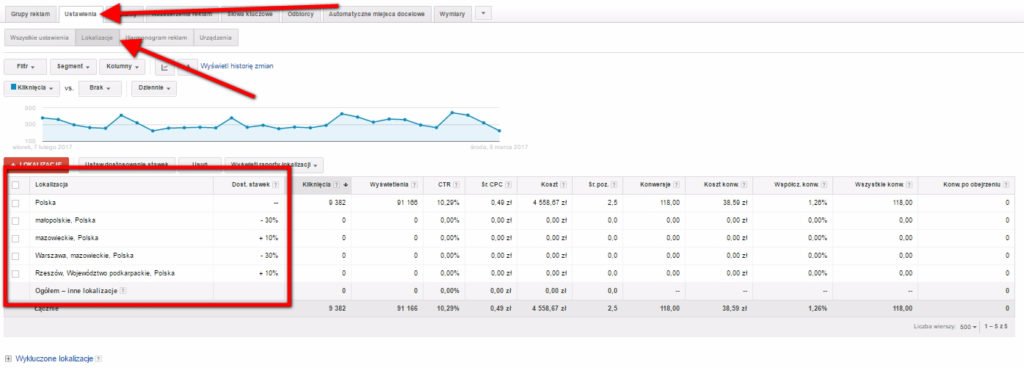The width and height of the screenshot is (1024, 368).
Task: Click the Usuń button
Action: click(x=199, y=164)
